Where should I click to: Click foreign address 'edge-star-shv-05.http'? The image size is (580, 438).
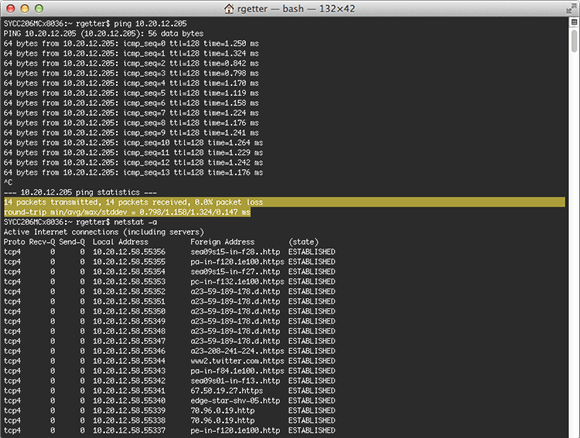[235, 401]
